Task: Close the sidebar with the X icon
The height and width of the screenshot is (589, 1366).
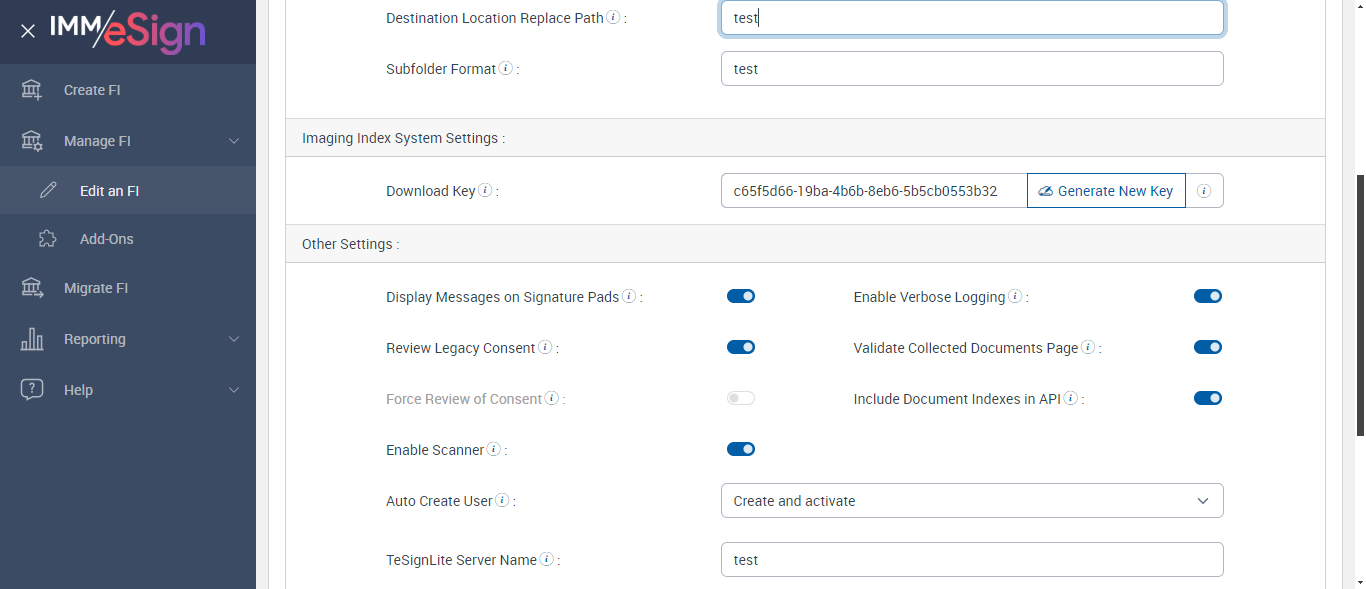Action: point(28,31)
